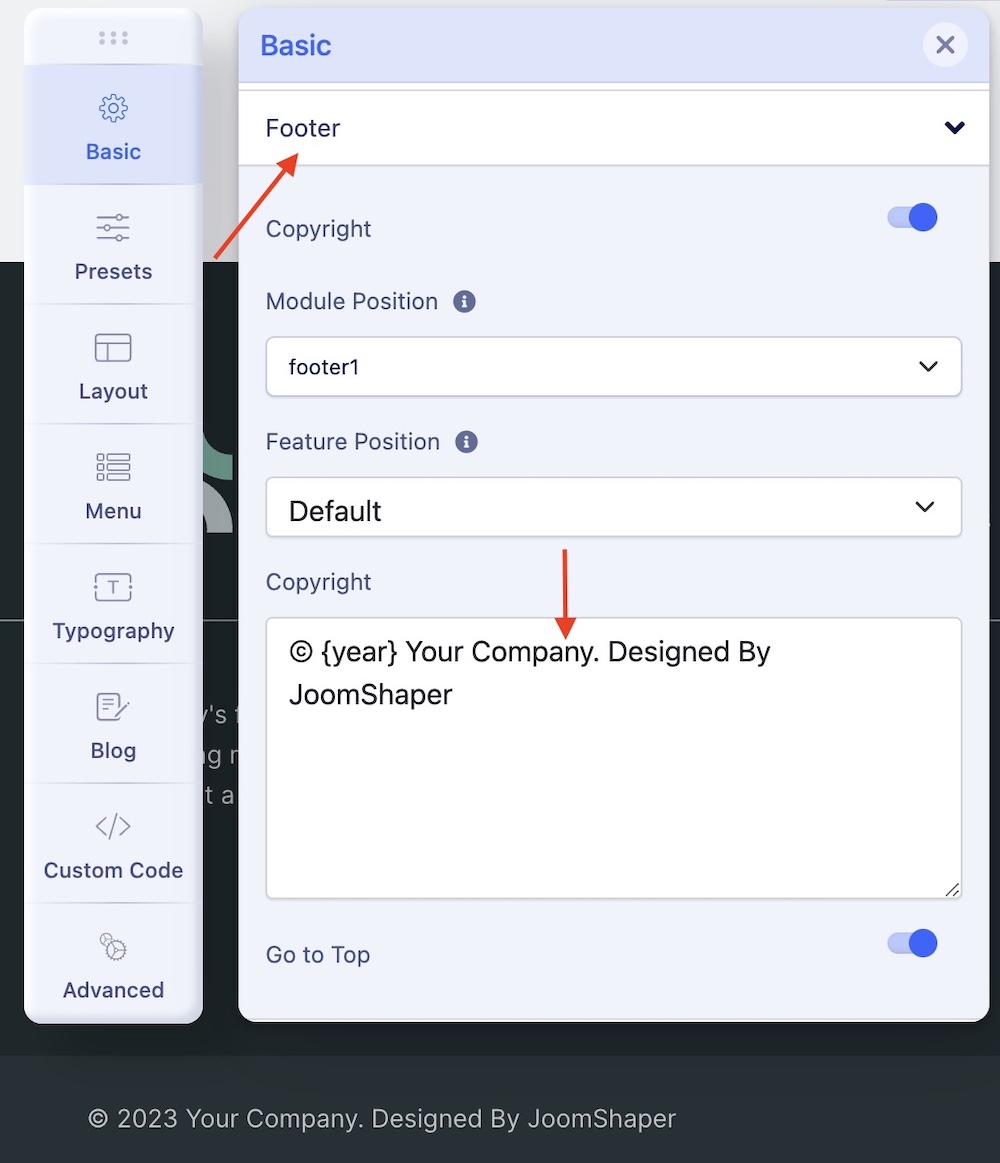The width and height of the screenshot is (1000, 1163).
Task: Open the Typography settings icon
Action: pos(113,587)
